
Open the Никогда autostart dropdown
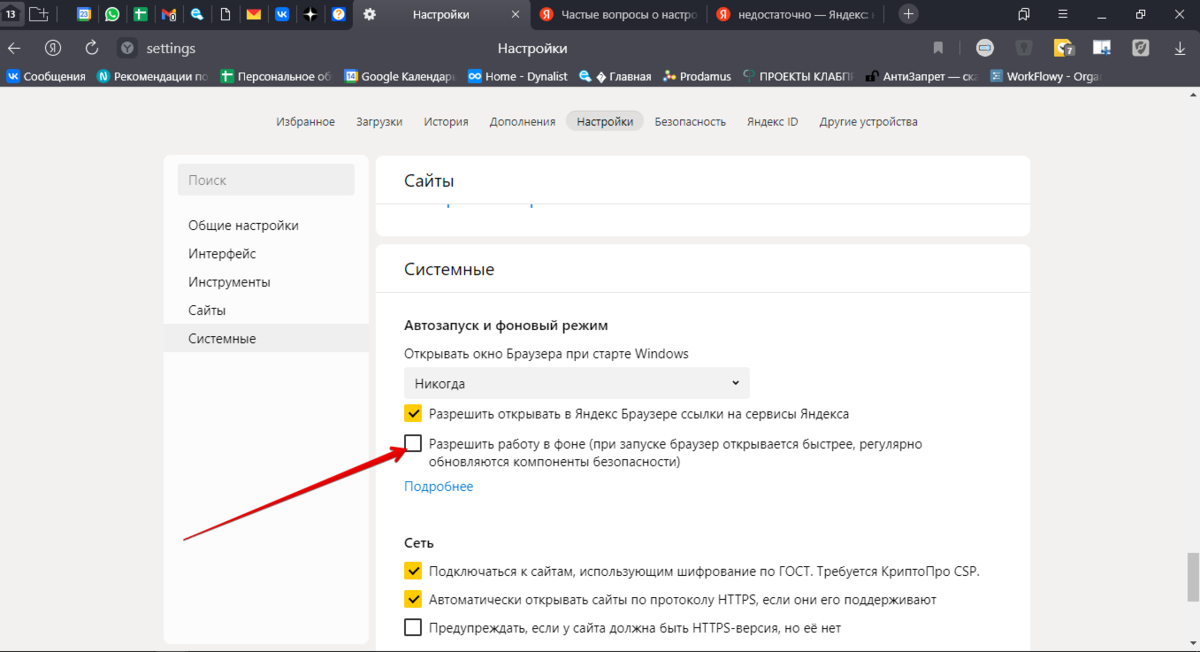tap(577, 383)
